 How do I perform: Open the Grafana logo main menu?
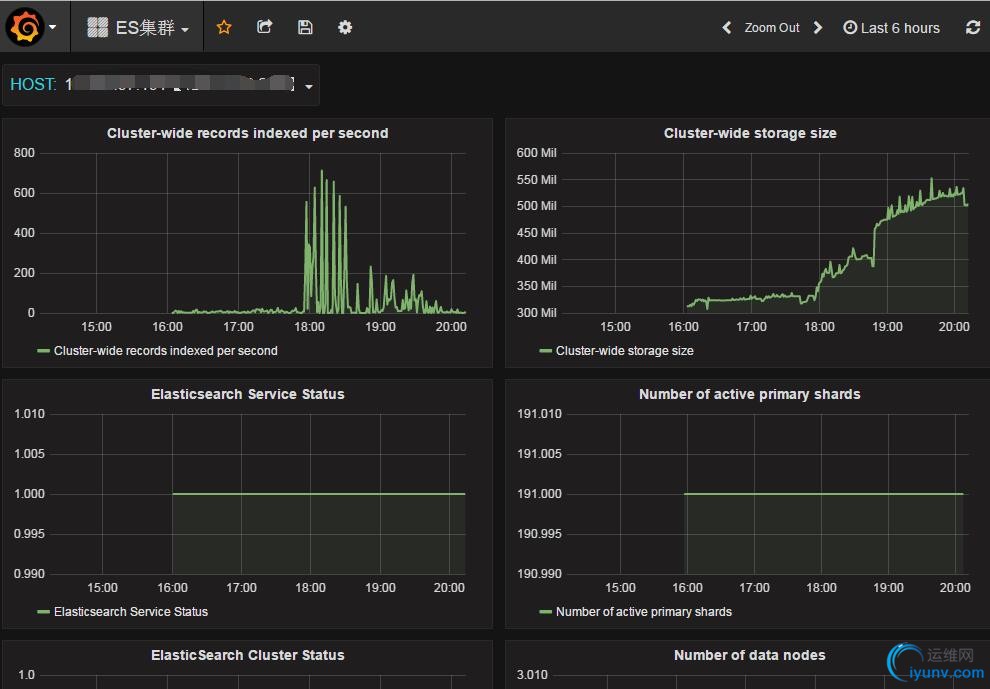pos(26,27)
